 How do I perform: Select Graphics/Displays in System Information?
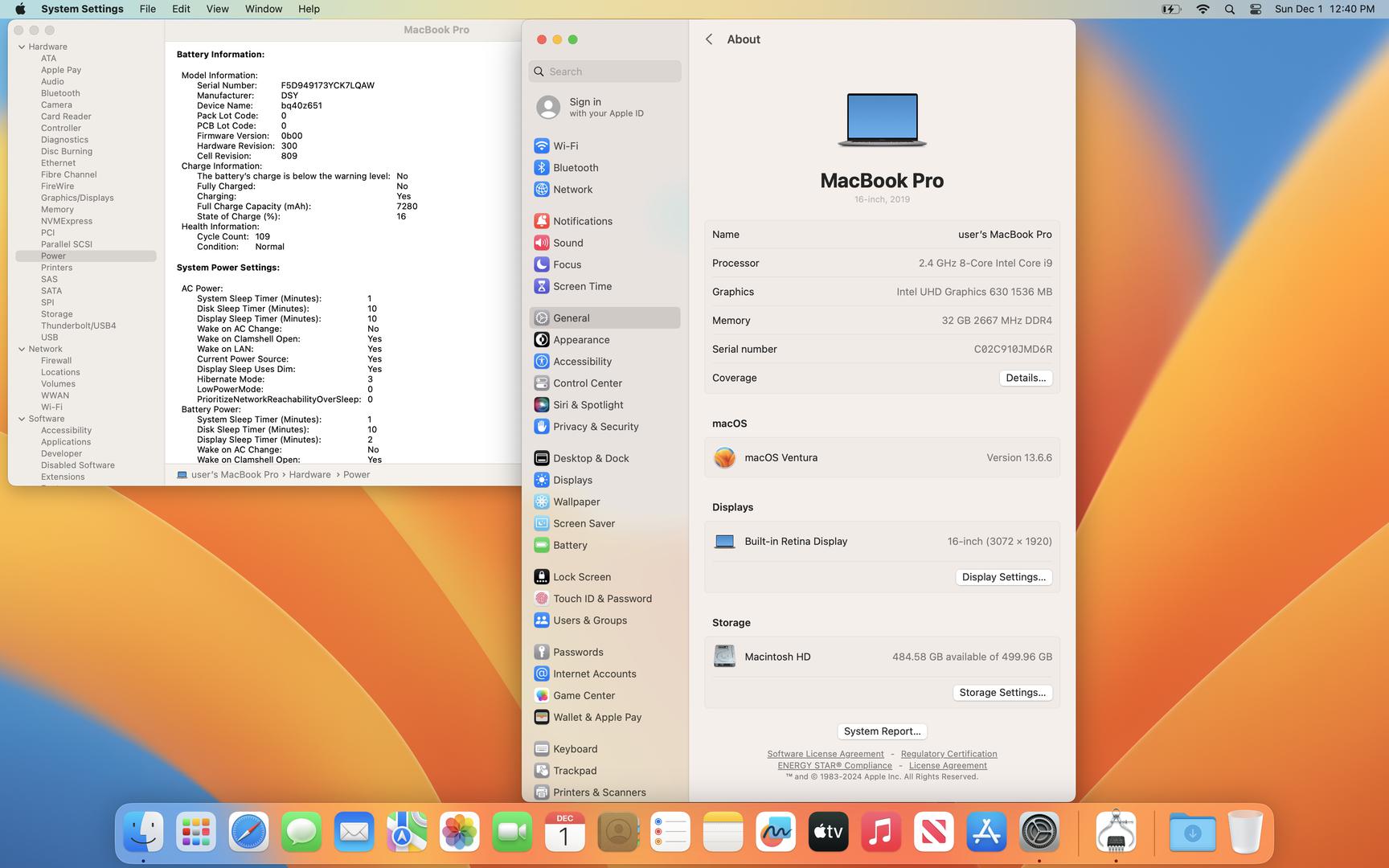tap(77, 198)
